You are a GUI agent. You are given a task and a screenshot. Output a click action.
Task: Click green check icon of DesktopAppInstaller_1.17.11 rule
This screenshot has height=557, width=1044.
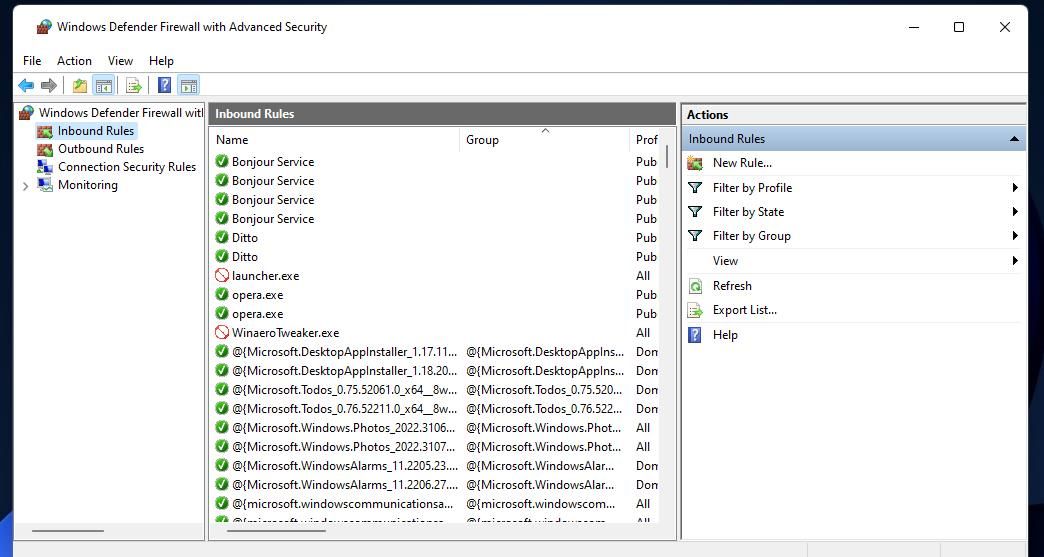tap(222, 351)
